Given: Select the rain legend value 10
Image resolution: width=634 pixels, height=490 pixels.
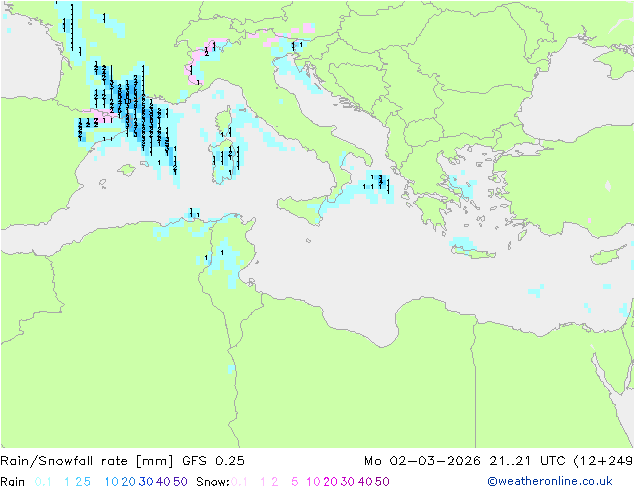Looking at the screenshot, I should click(112, 482).
